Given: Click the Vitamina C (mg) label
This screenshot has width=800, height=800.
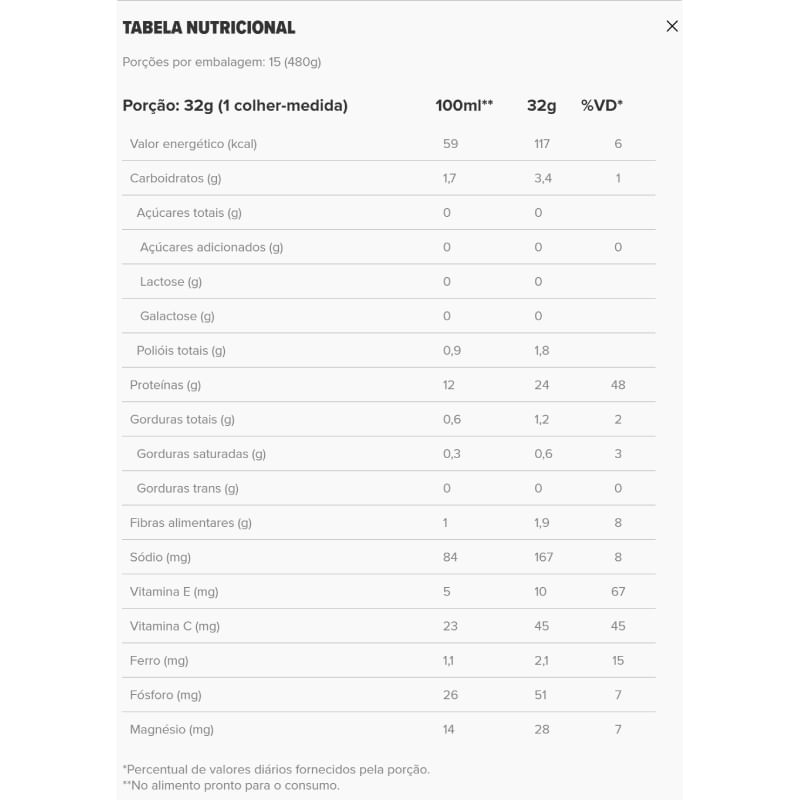Looking at the screenshot, I should [174, 626].
